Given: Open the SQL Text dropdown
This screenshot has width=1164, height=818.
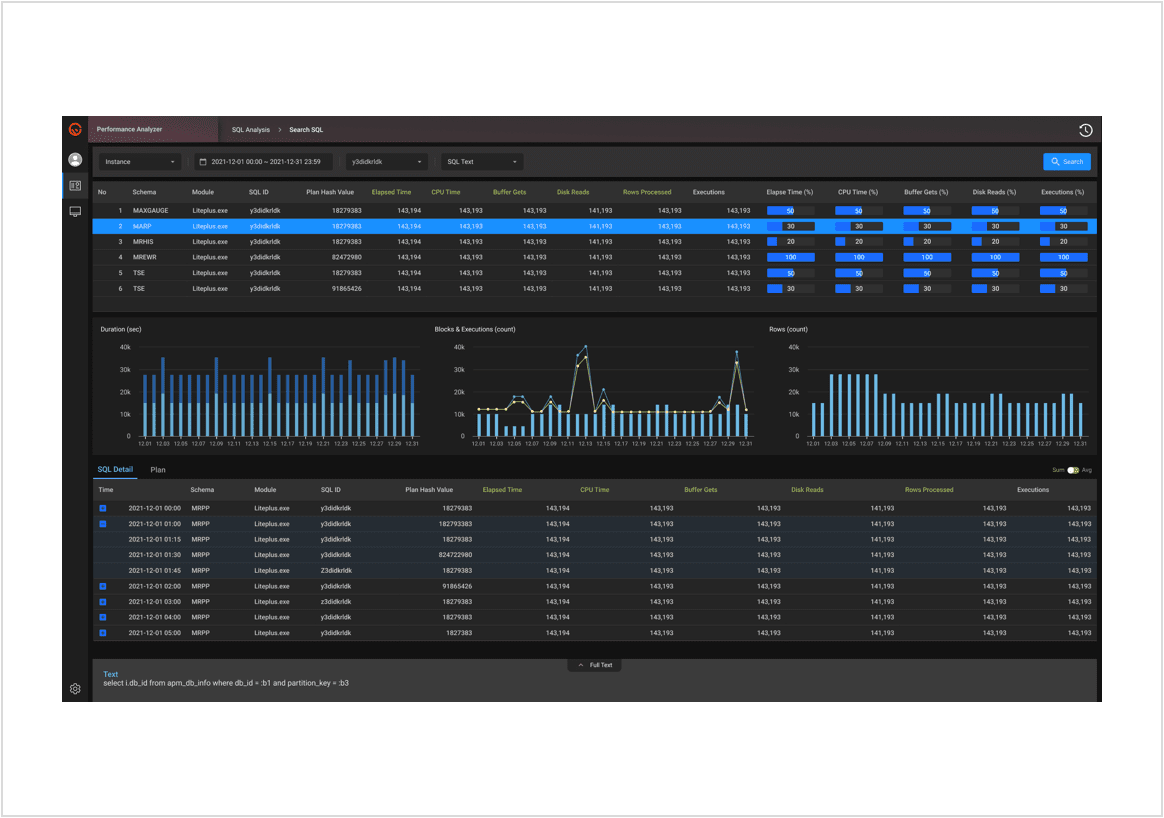Looking at the screenshot, I should coord(482,162).
